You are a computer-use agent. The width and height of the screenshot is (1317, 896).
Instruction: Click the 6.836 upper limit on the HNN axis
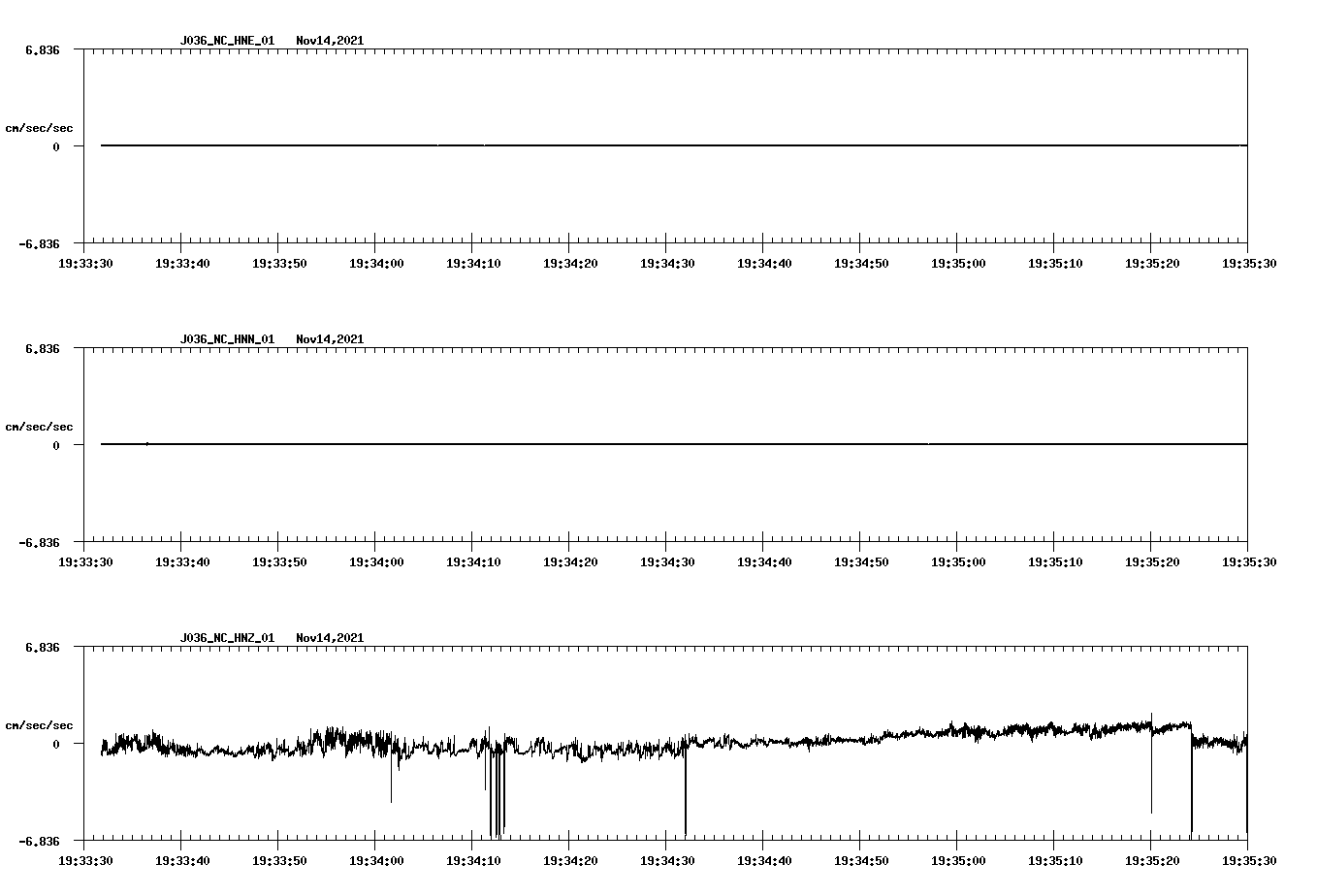(x=43, y=348)
